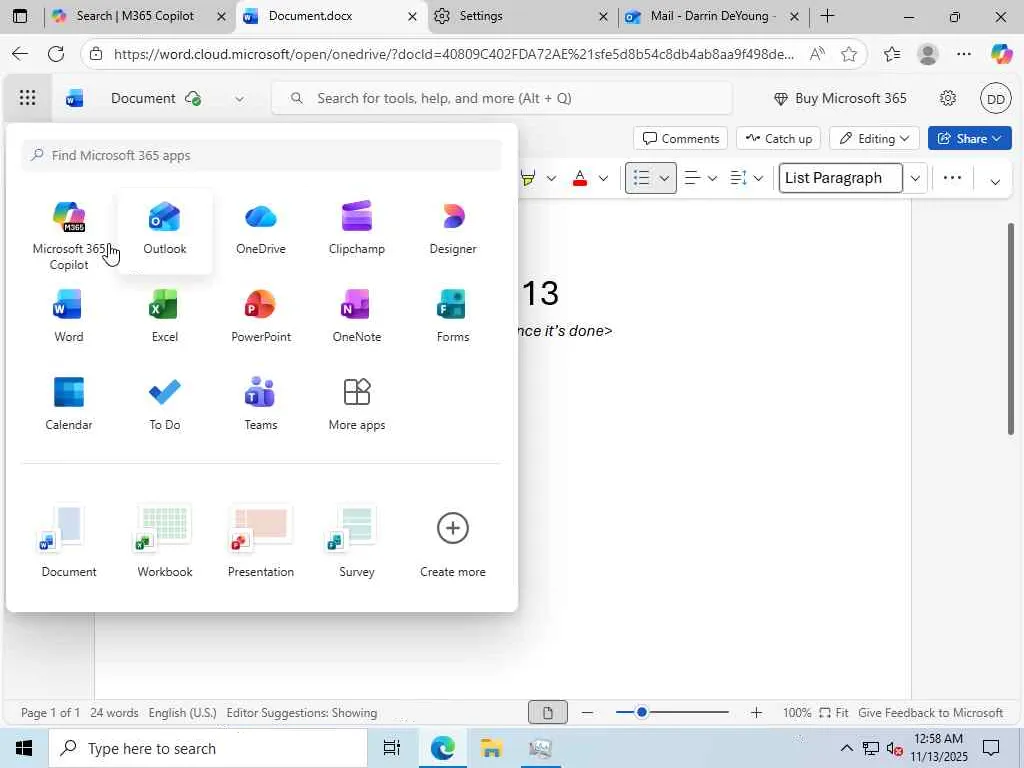
Task: Click Give Feedback to Microsoft
Action: pyautogui.click(x=931, y=712)
